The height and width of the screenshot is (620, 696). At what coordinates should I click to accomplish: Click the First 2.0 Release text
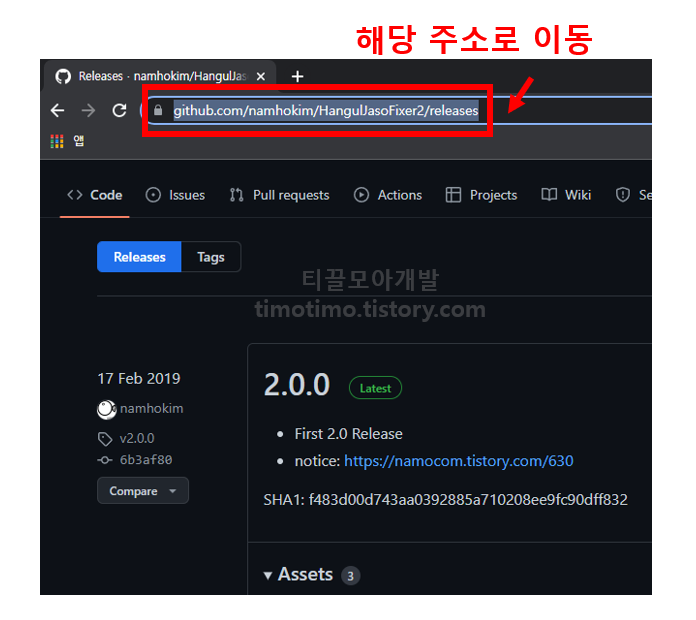(x=348, y=434)
